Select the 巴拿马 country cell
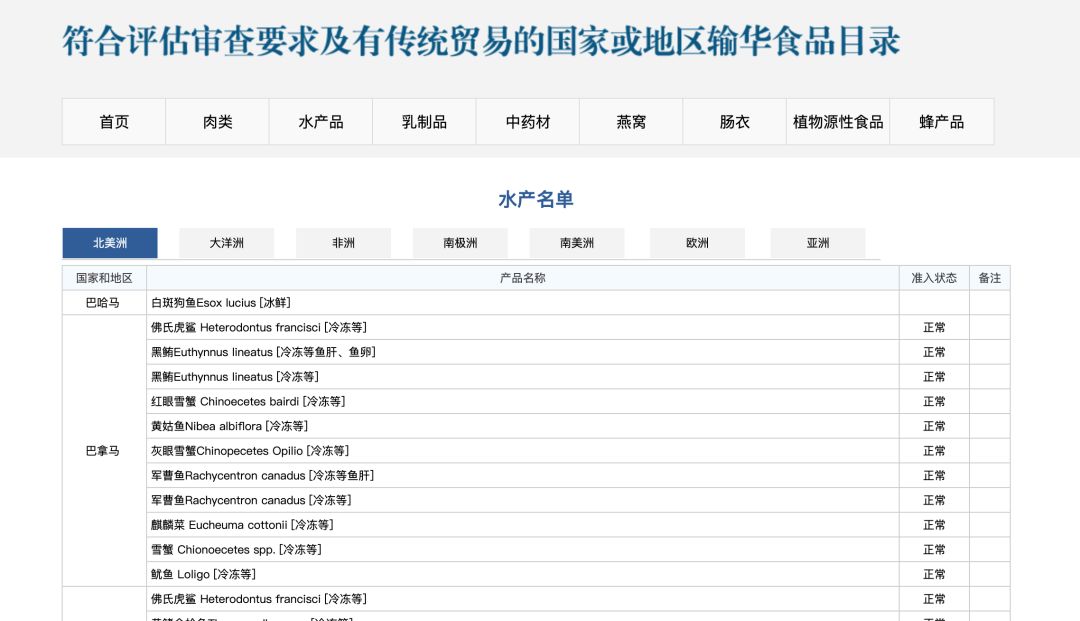1080x621 pixels. tap(104, 451)
